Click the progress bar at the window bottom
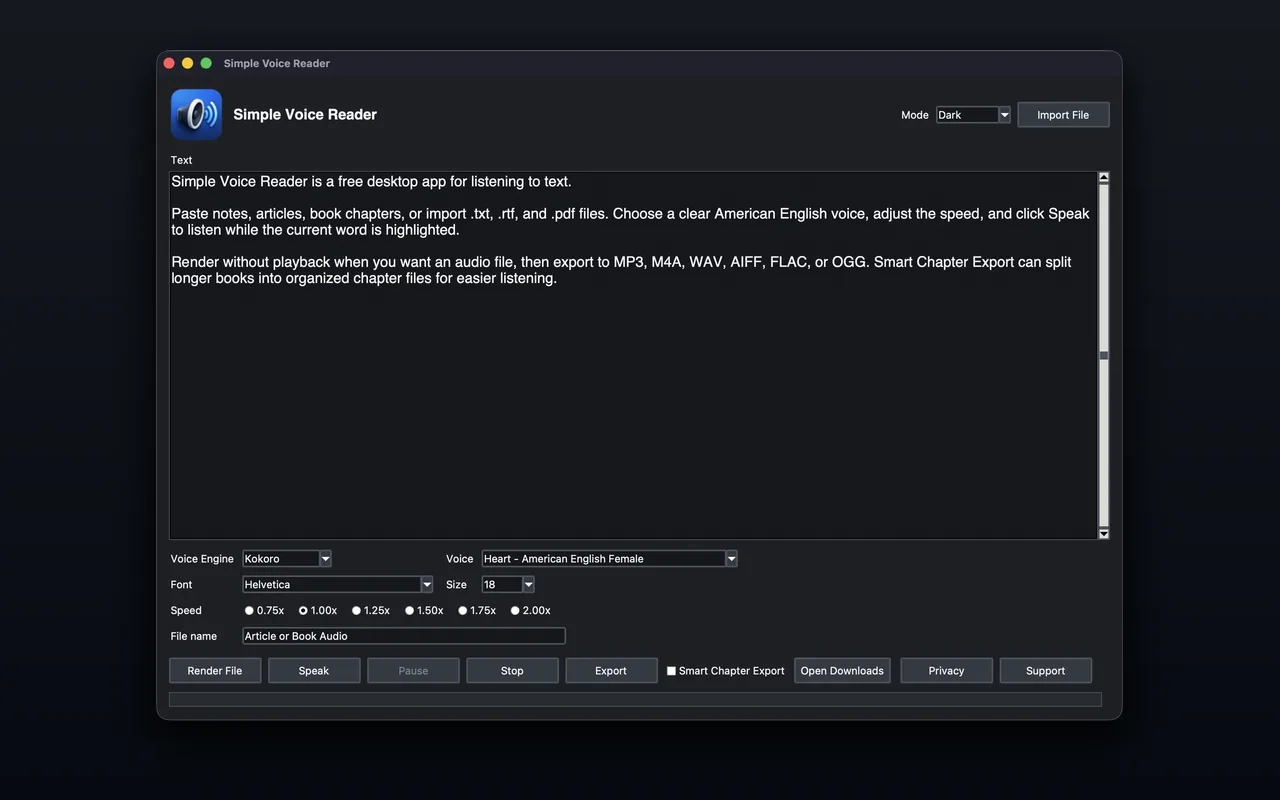Image resolution: width=1280 pixels, height=800 pixels. [635, 700]
